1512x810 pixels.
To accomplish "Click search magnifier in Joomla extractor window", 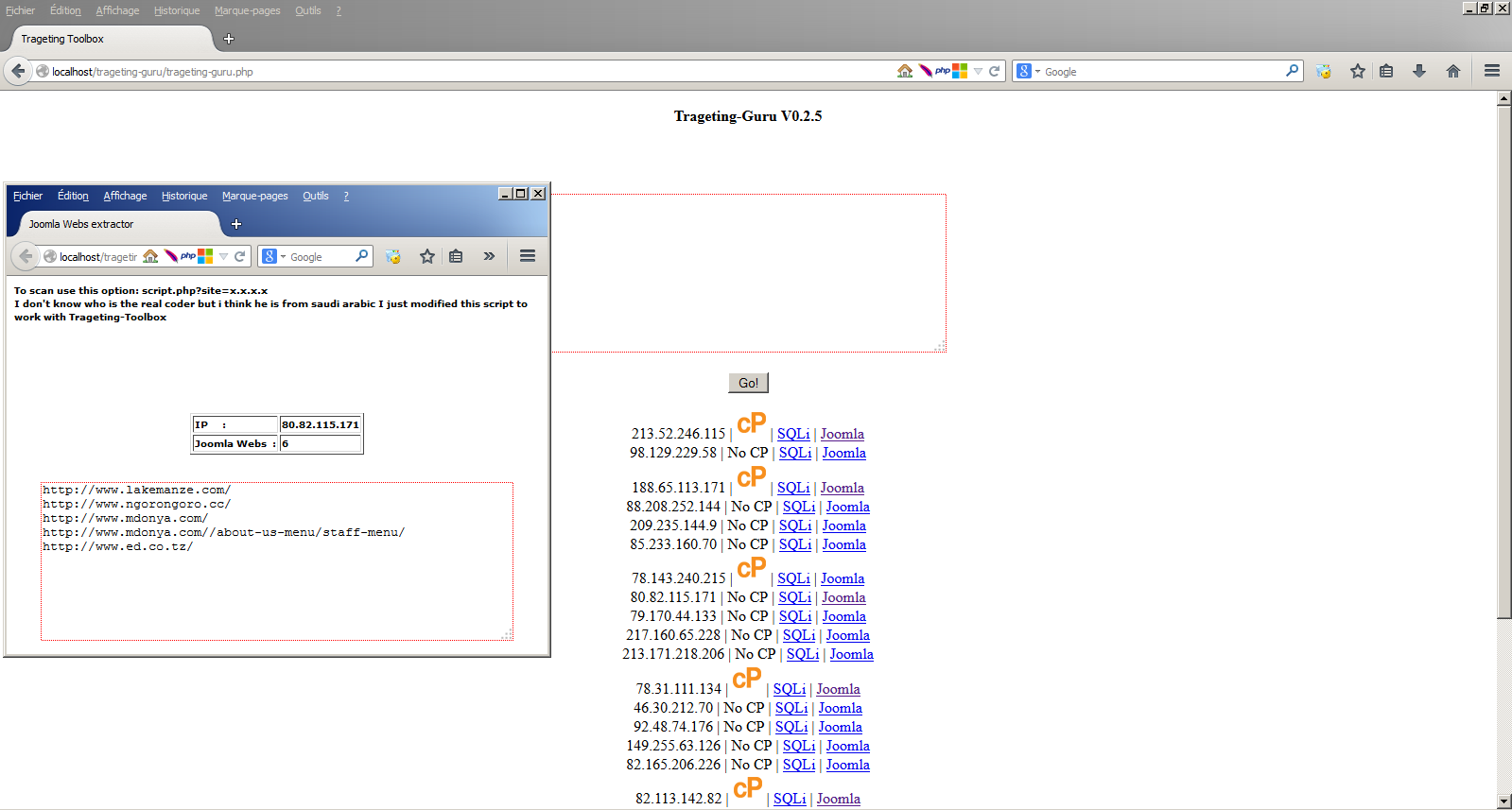I will coord(361,256).
